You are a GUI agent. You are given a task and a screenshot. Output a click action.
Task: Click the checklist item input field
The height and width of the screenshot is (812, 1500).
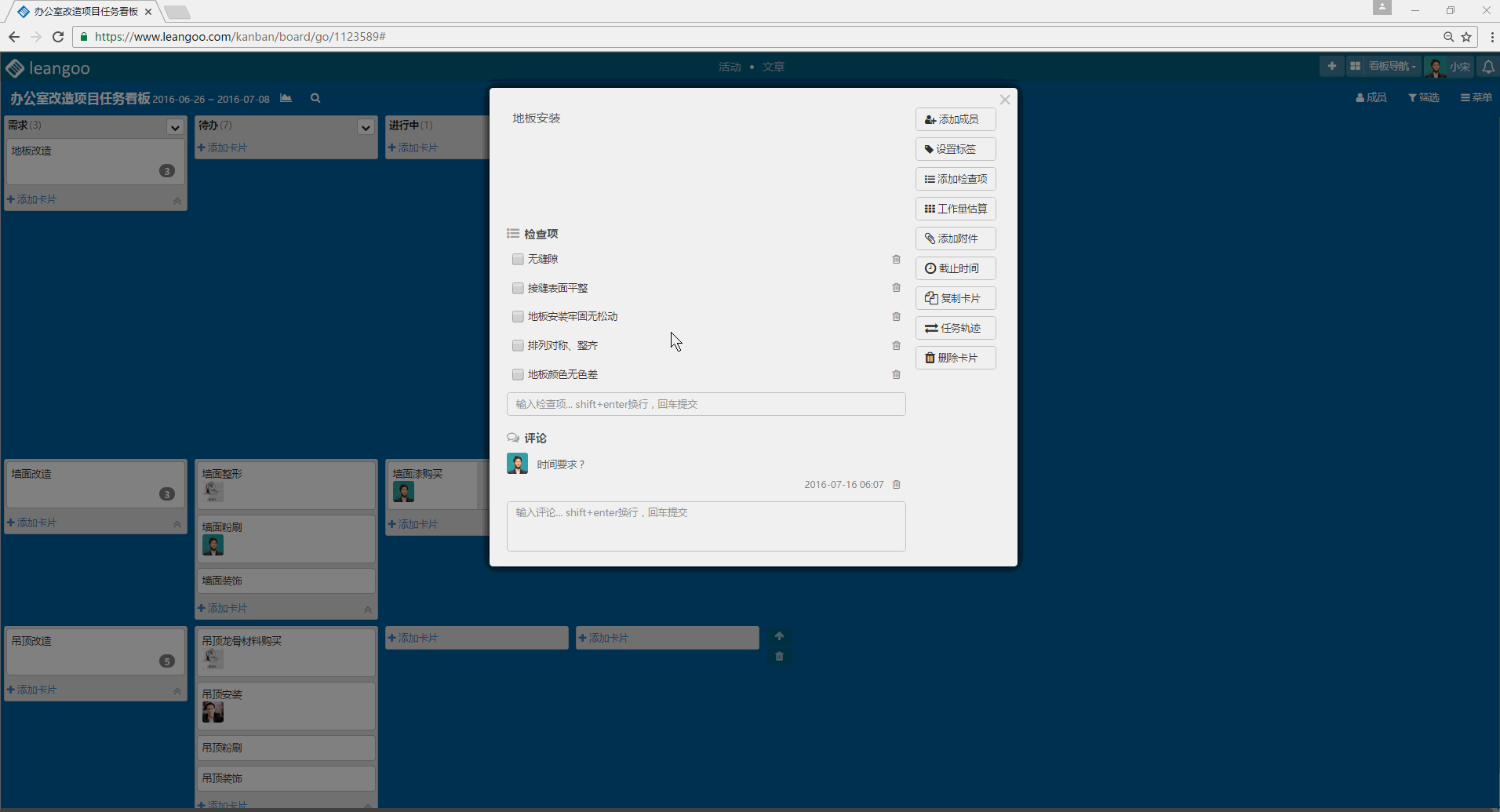coord(706,404)
